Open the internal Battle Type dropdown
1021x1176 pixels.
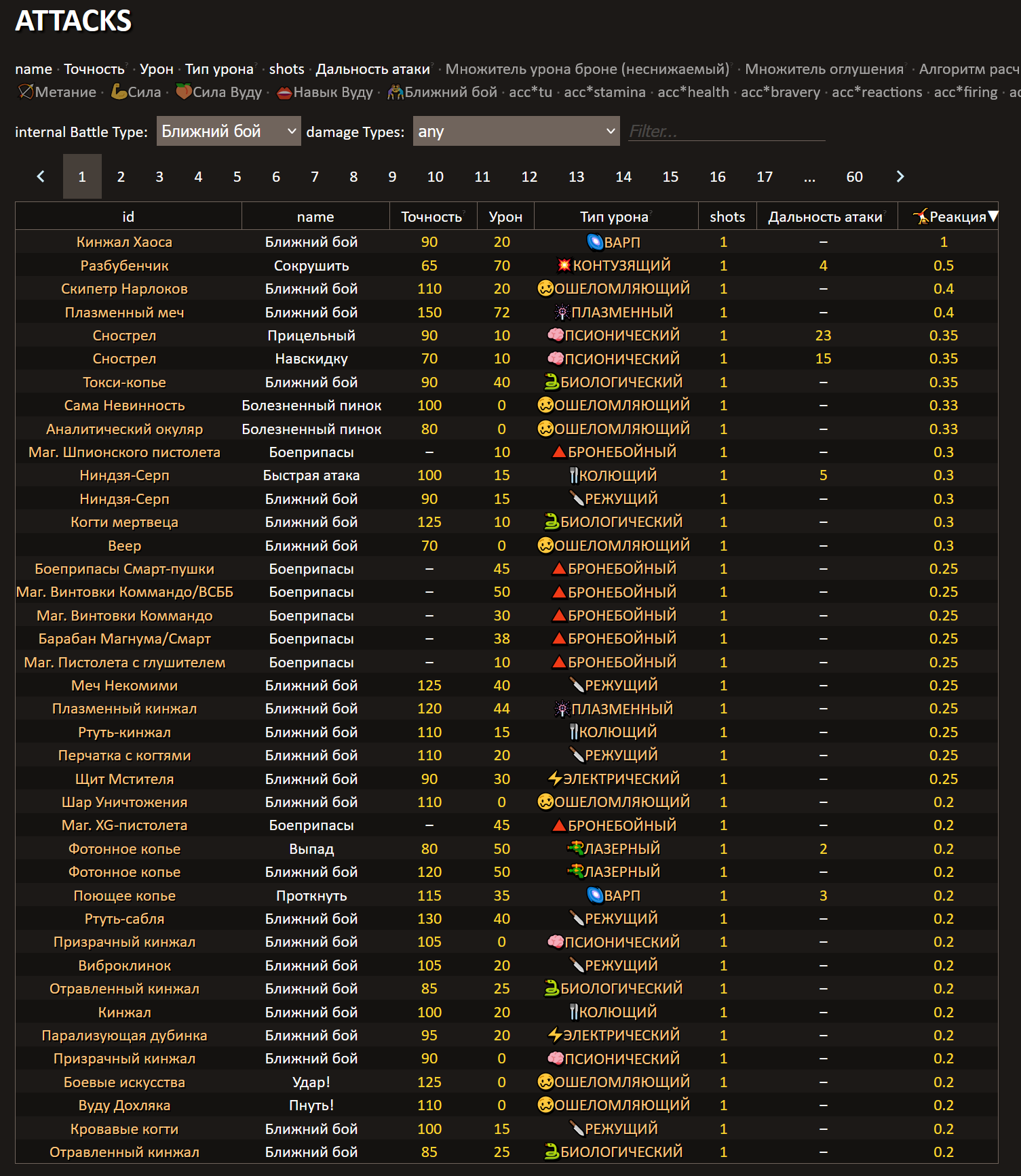(x=229, y=131)
